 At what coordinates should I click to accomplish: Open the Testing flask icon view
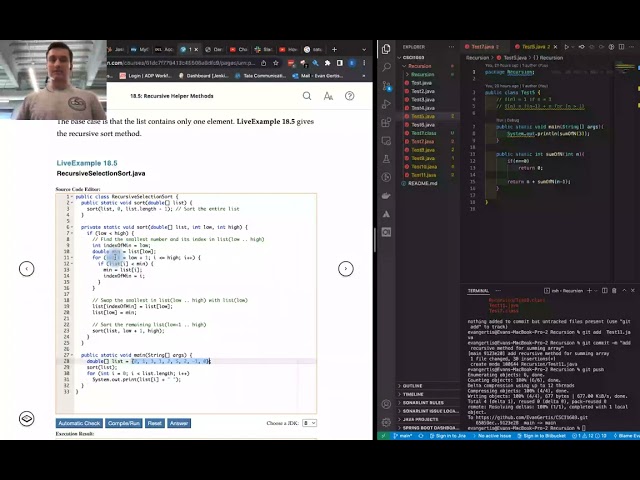click(386, 159)
